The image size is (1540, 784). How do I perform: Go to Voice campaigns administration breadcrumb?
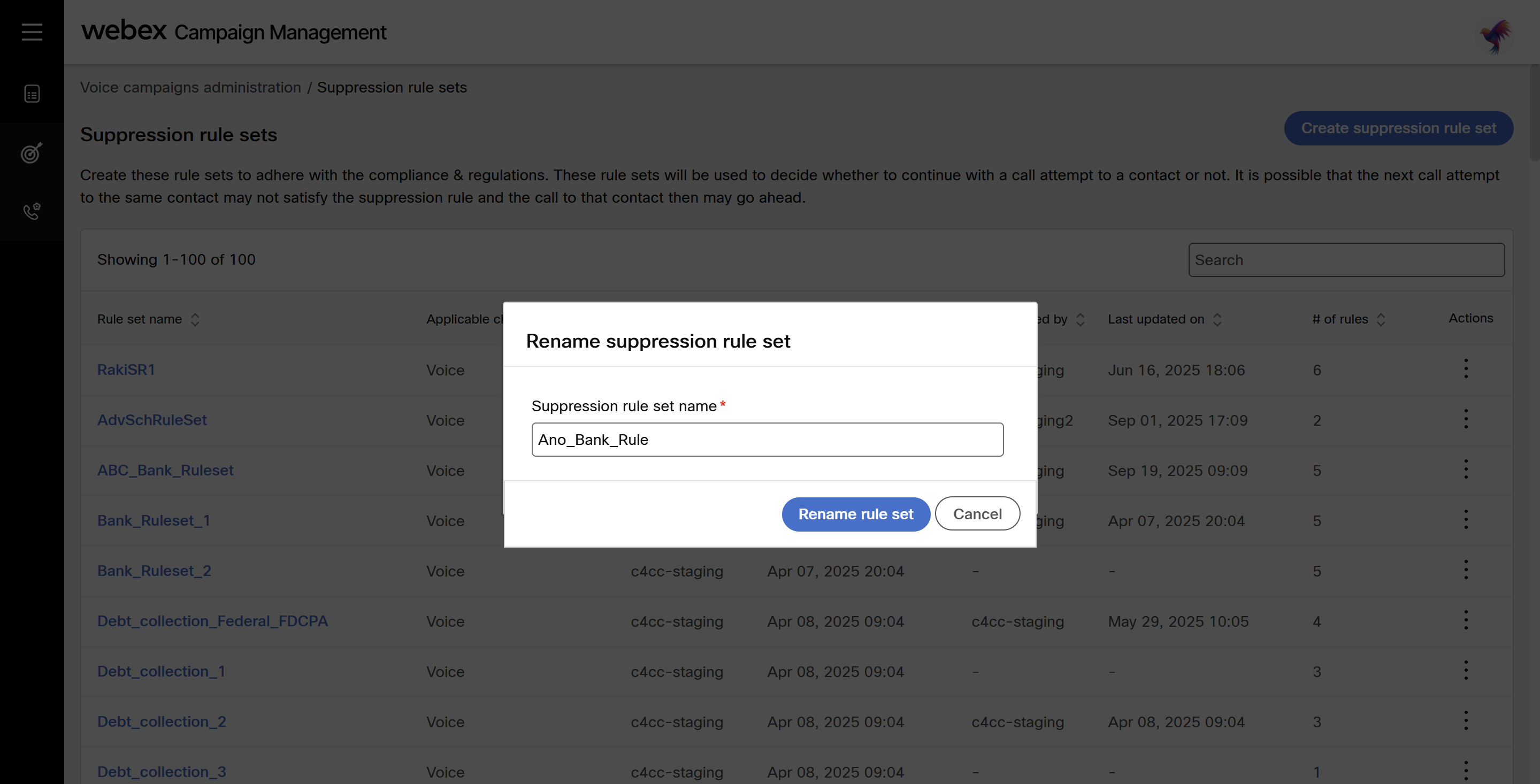pyautogui.click(x=191, y=87)
